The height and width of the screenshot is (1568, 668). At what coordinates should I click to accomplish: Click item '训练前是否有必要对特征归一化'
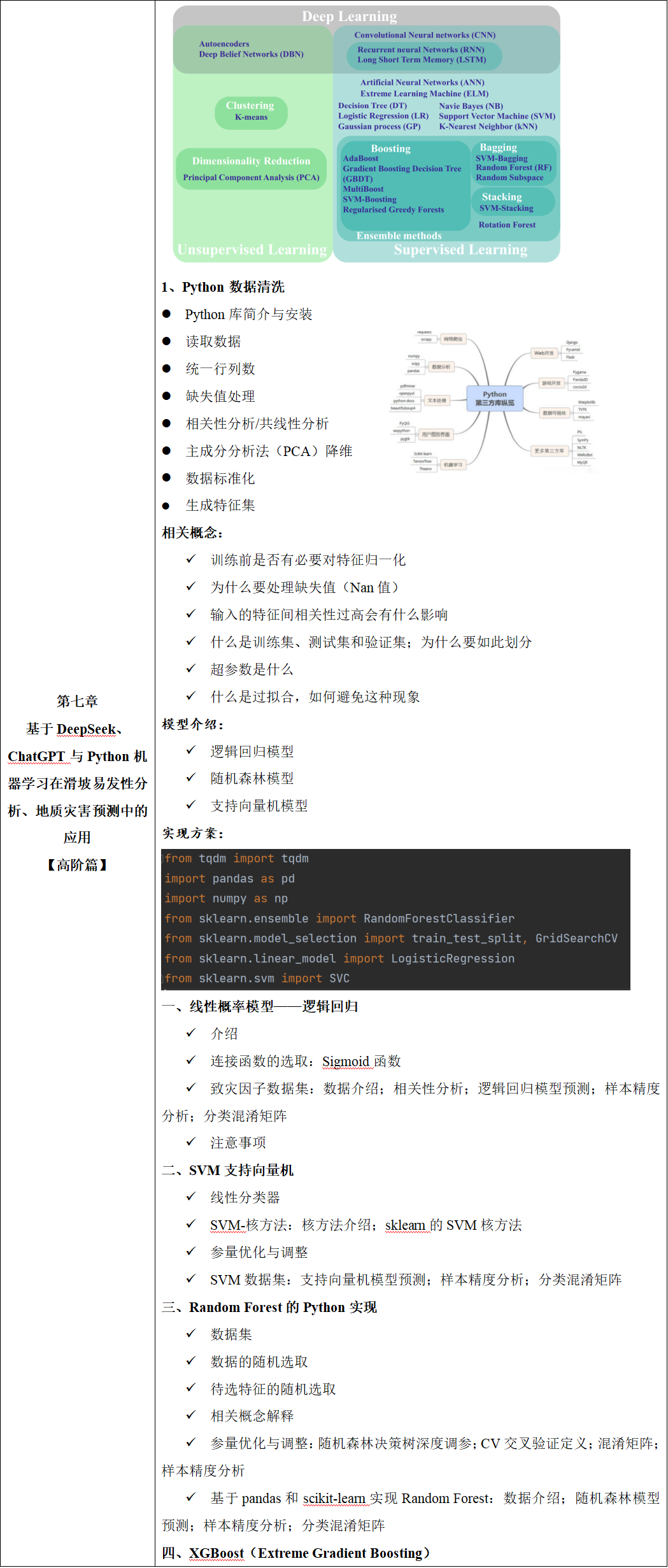308,560
